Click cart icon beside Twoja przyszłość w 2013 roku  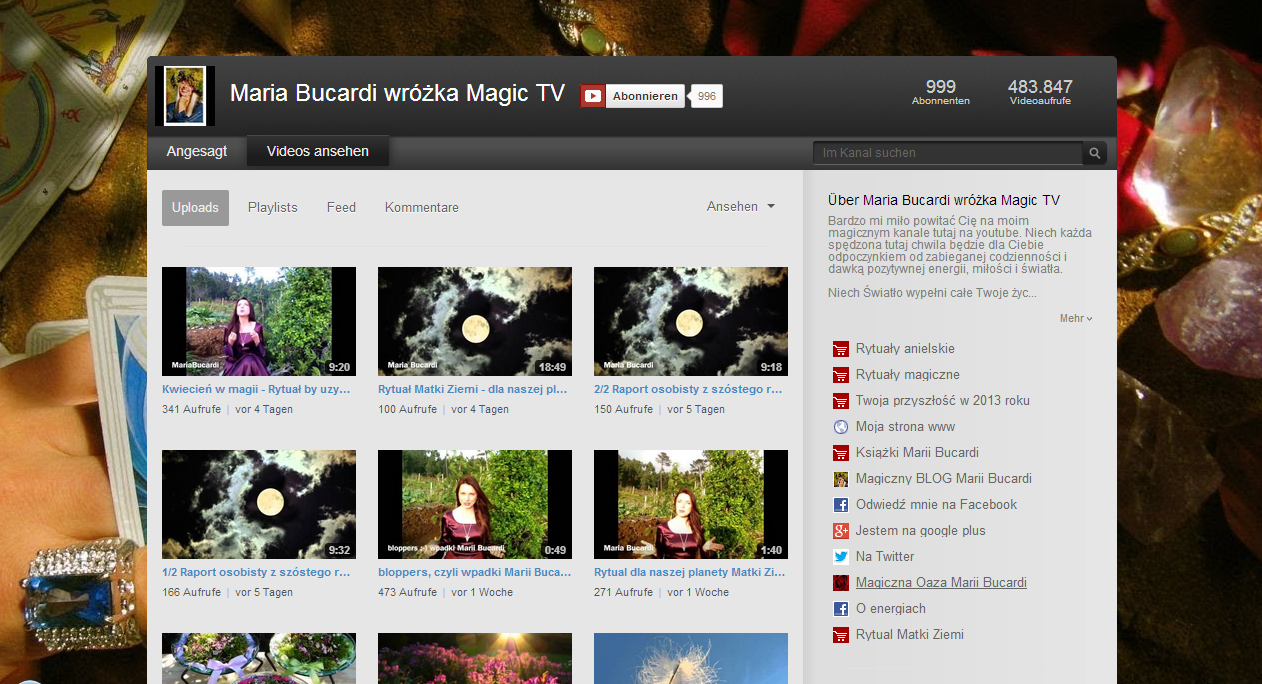(840, 401)
